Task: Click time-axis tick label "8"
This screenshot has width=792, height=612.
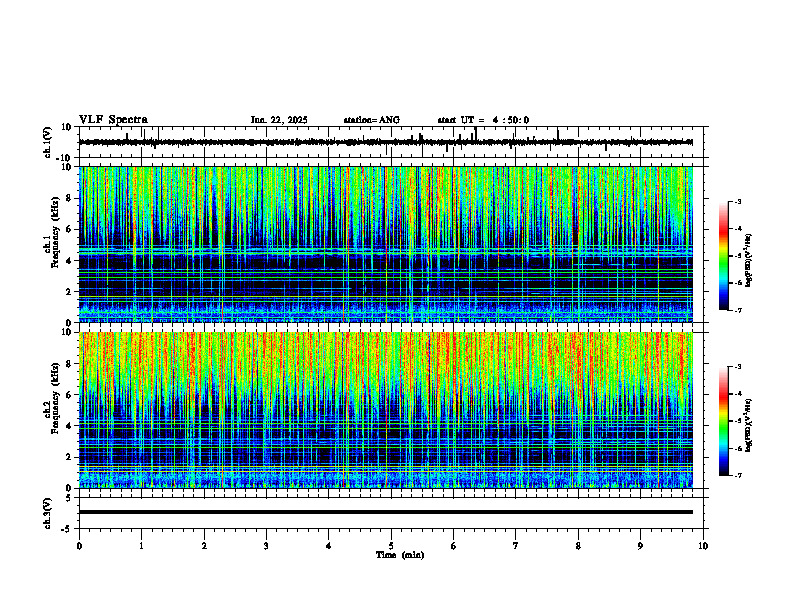Action: (578, 546)
